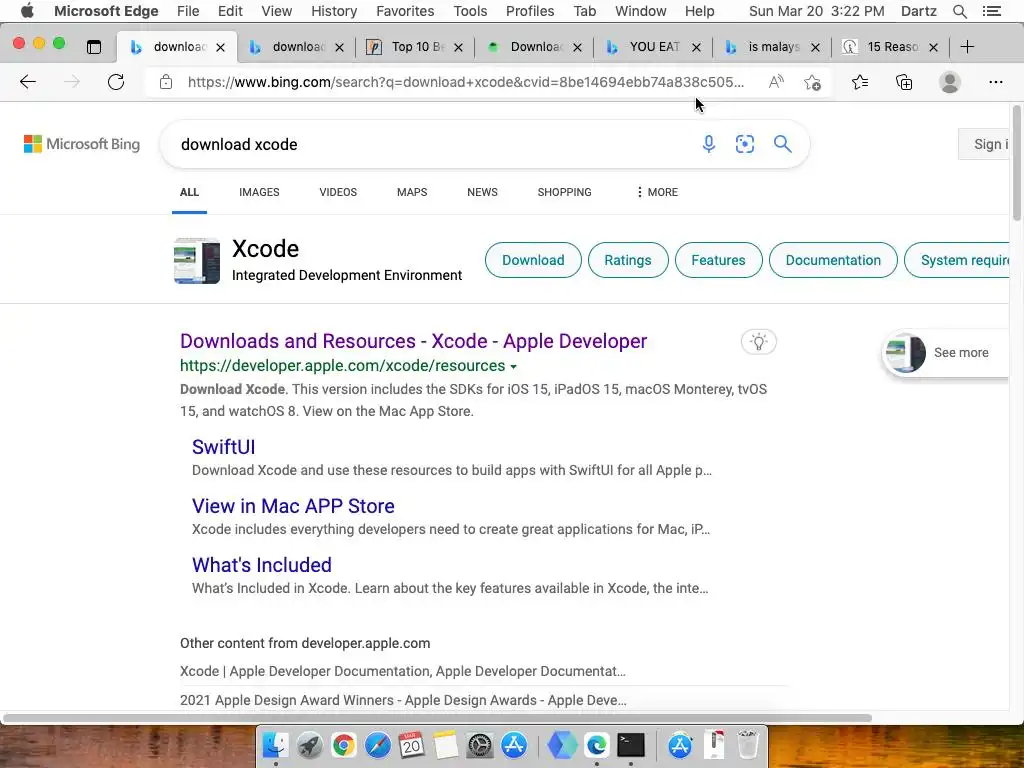This screenshot has height=768, width=1024.
Task: Click the Xcode thumbnail image
Action: pyautogui.click(x=197, y=261)
